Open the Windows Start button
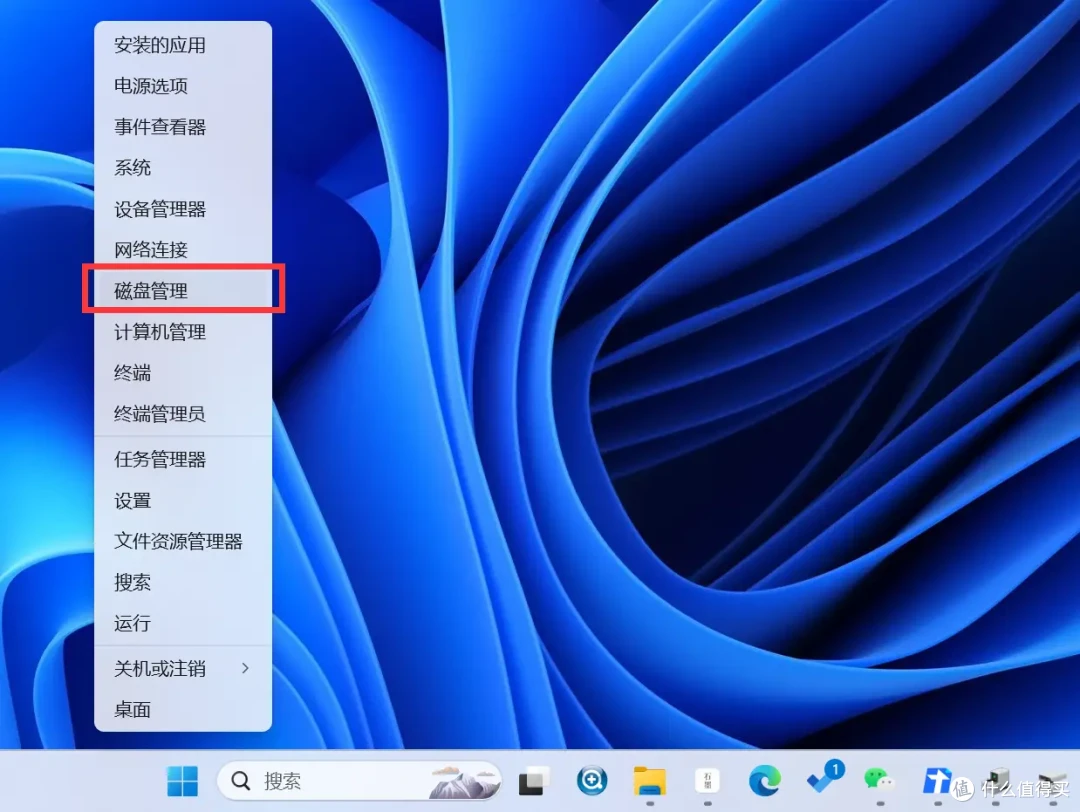This screenshot has width=1080, height=812. (183, 781)
